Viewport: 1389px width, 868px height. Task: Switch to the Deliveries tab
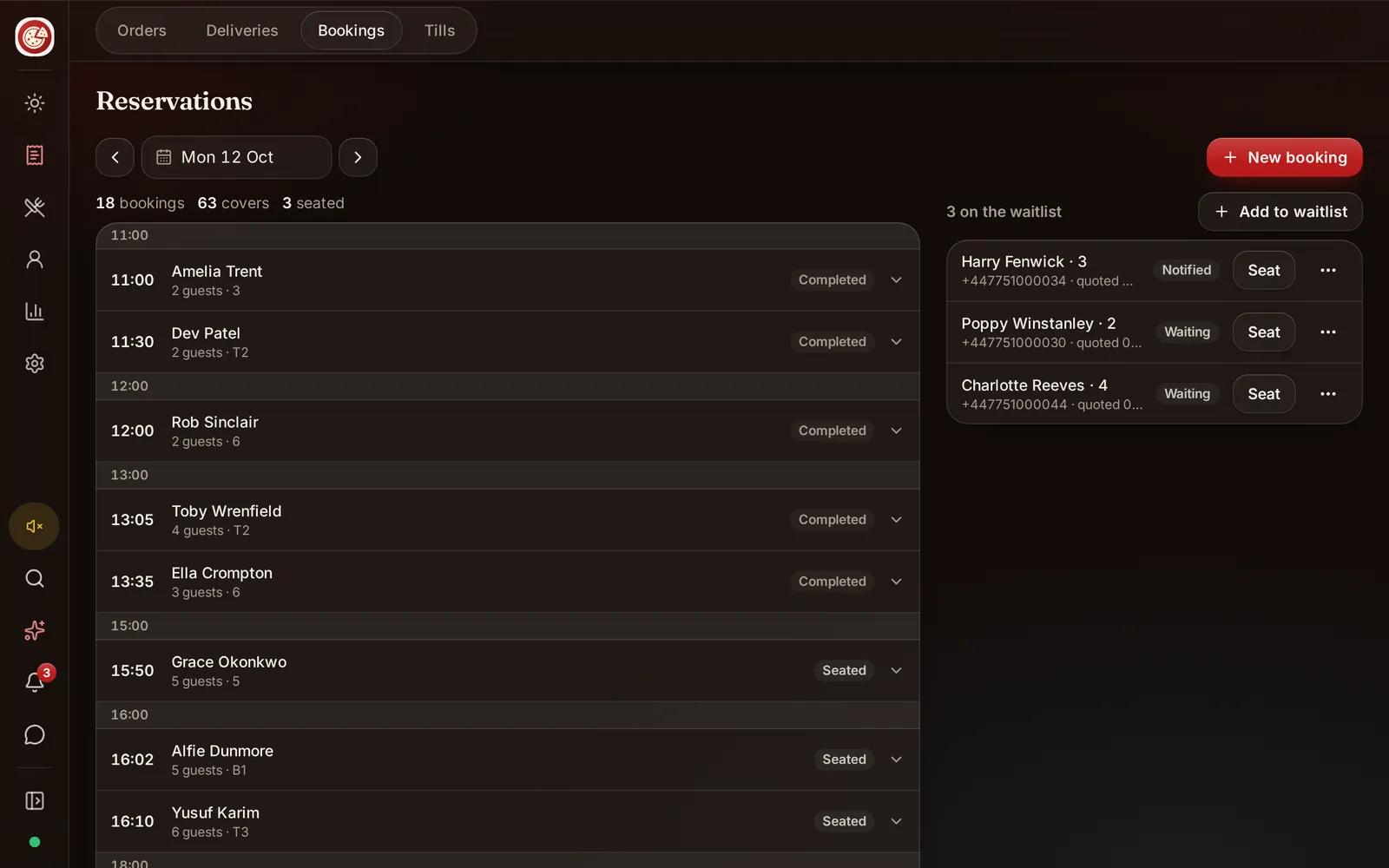pyautogui.click(x=242, y=30)
